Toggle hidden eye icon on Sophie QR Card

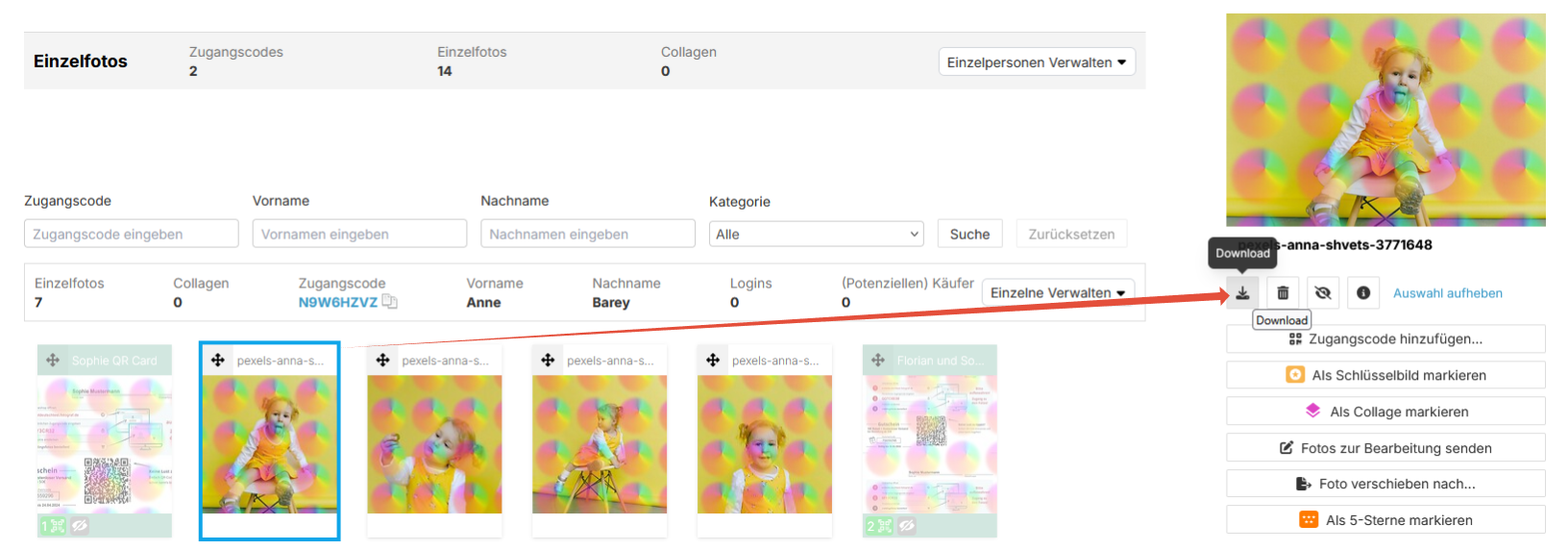[80, 526]
